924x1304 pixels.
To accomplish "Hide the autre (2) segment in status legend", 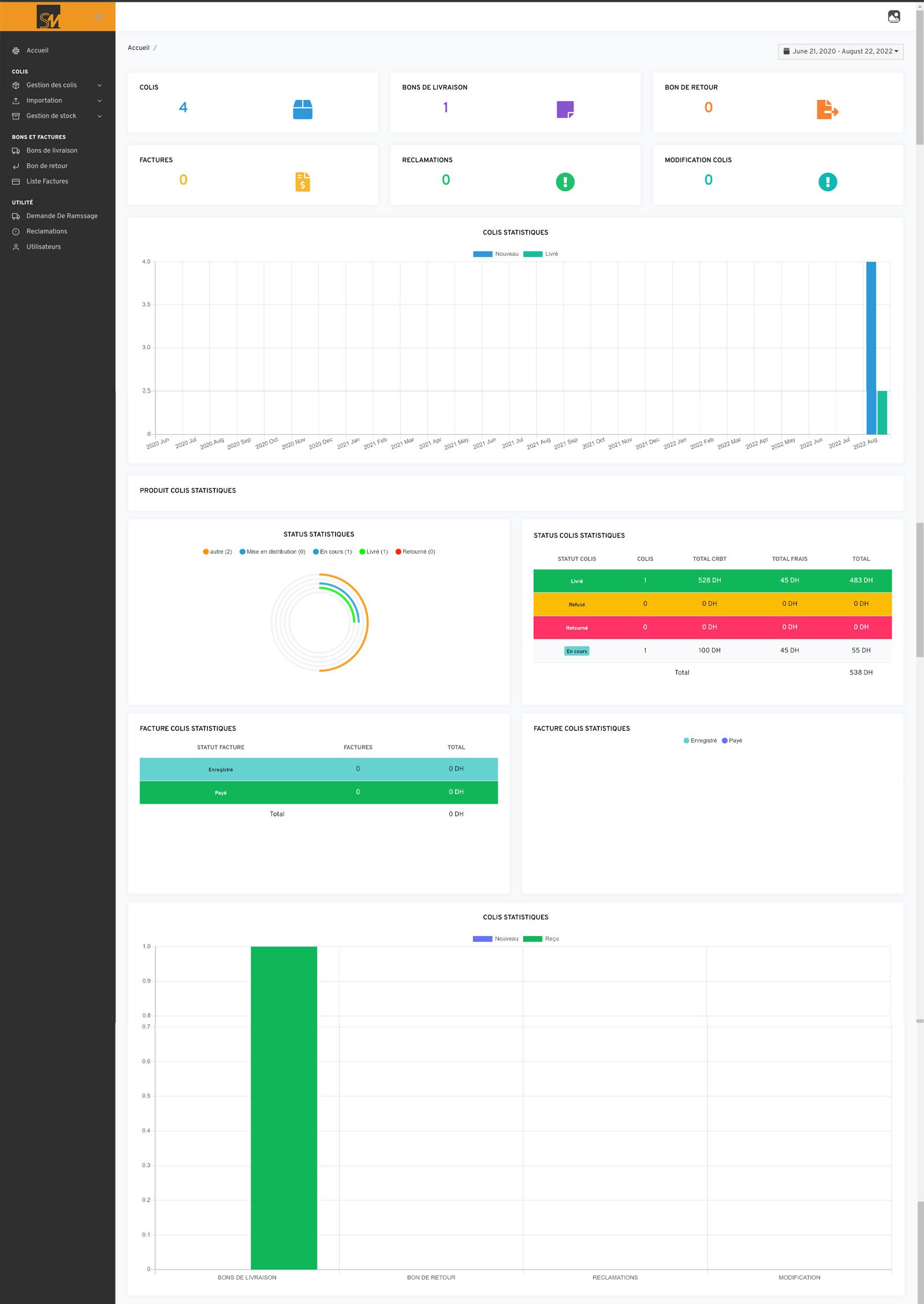I will pyautogui.click(x=217, y=552).
